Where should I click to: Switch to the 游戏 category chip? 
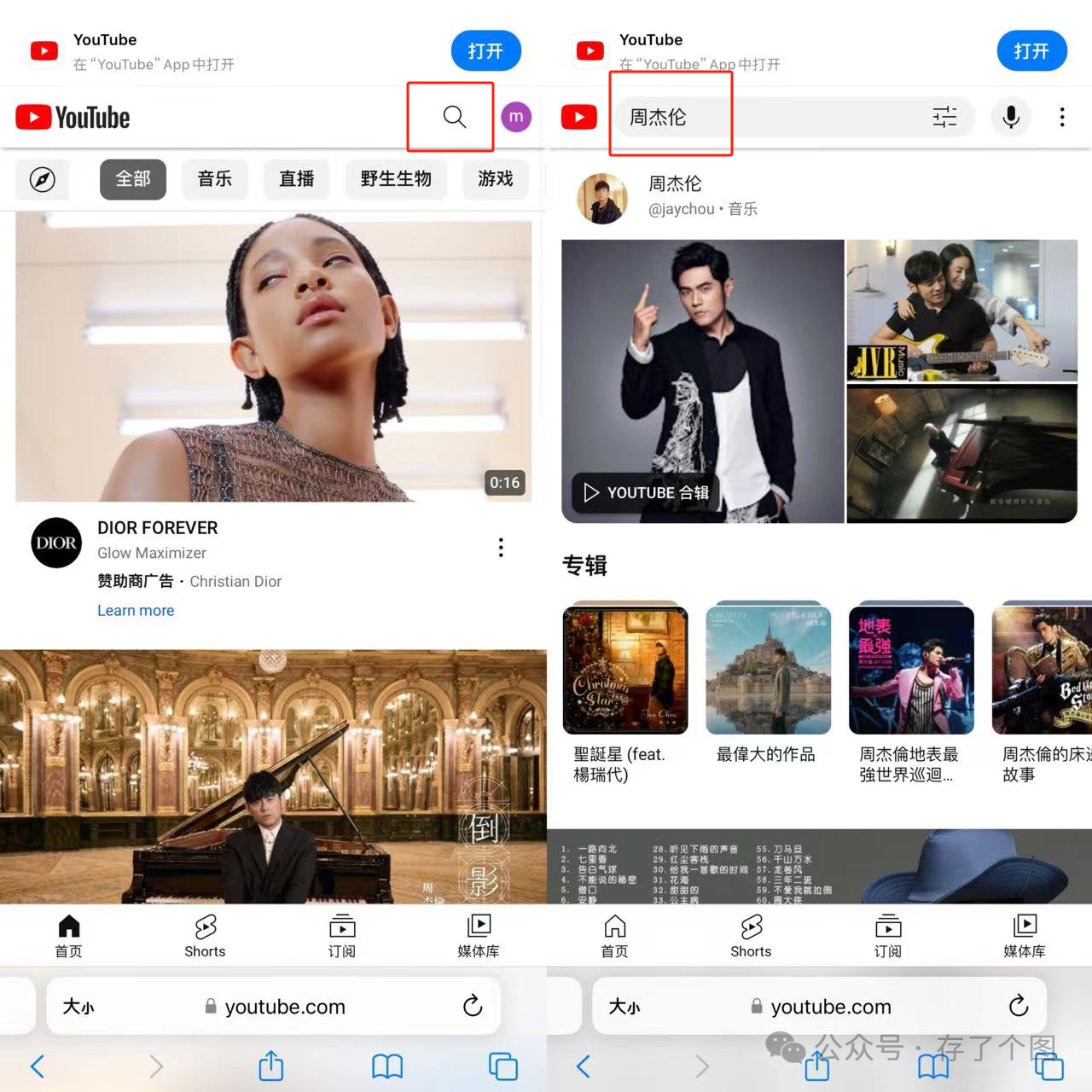coord(496,179)
